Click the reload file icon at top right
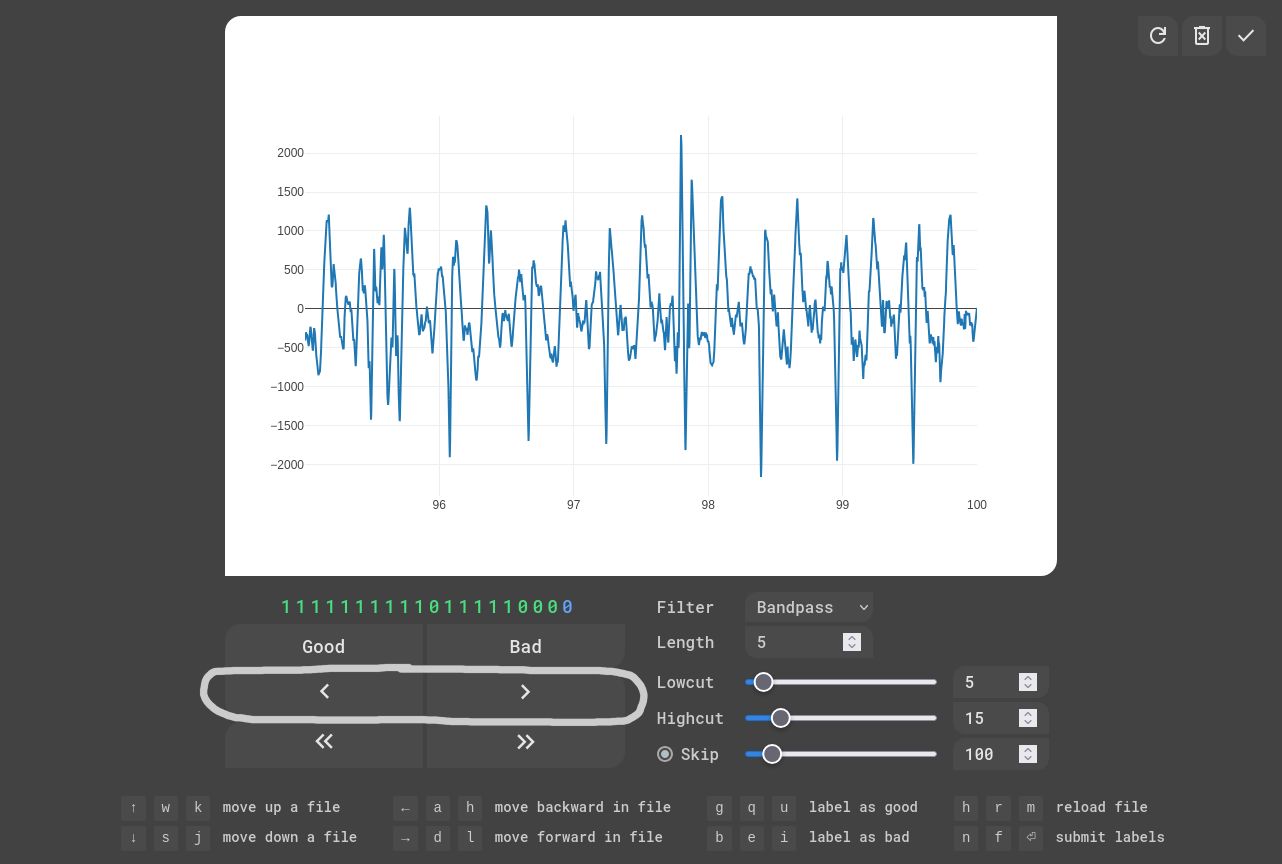Image resolution: width=1282 pixels, height=864 pixels. tap(1157, 36)
